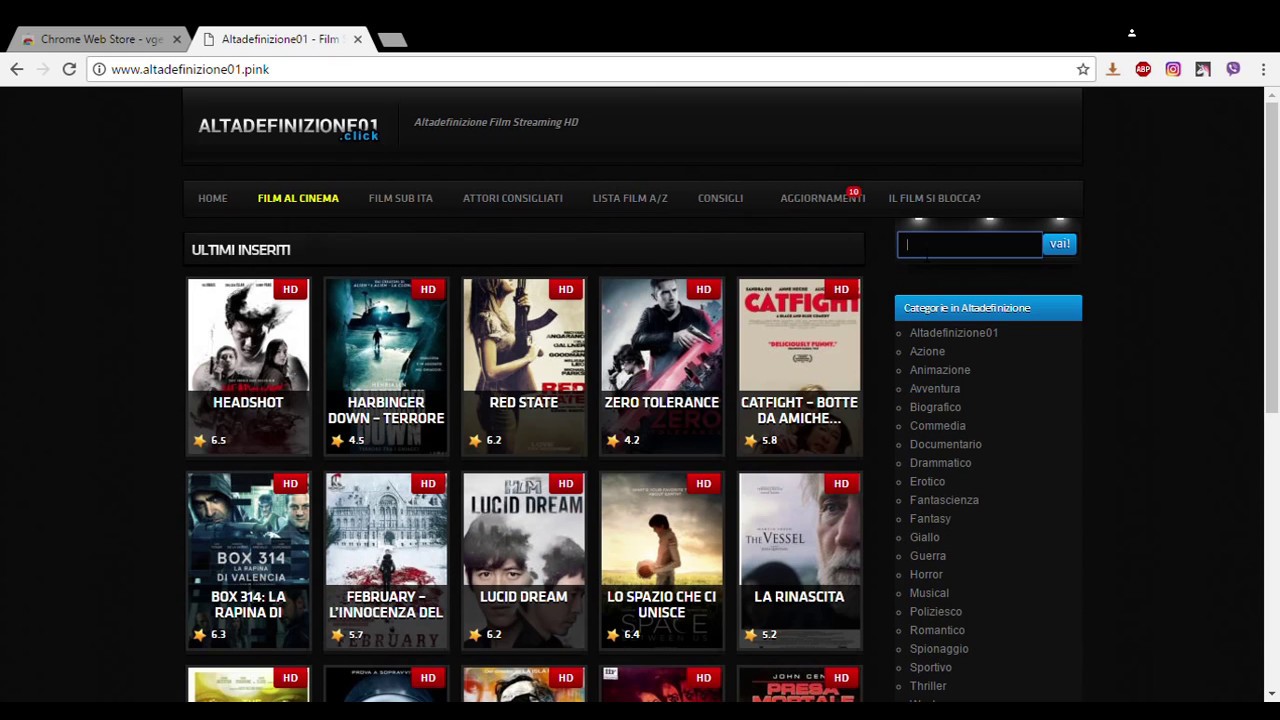Open the Lucid Dream movie poster
Image resolution: width=1280 pixels, height=720 pixels.
coord(524,561)
